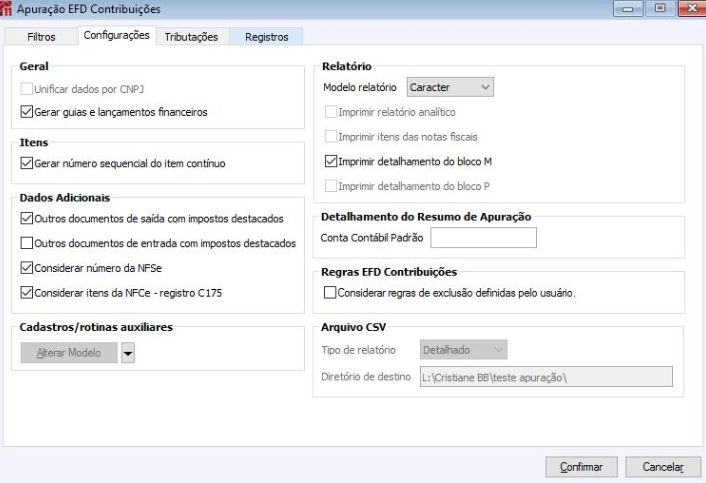The width and height of the screenshot is (706, 483).
Task: Open the Modelo relatório dropdown
Action: [450, 87]
